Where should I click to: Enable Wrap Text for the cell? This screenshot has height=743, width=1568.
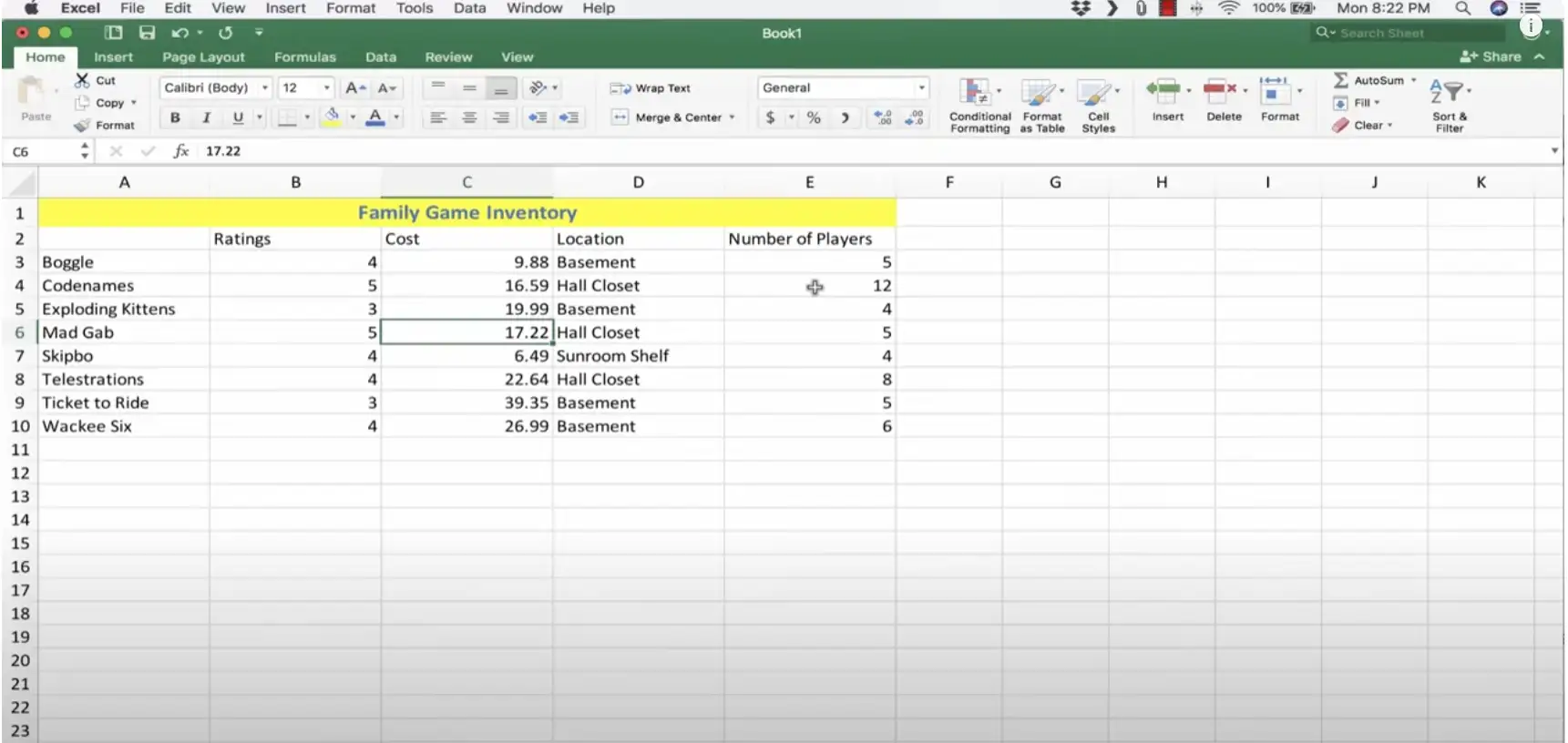tap(651, 88)
